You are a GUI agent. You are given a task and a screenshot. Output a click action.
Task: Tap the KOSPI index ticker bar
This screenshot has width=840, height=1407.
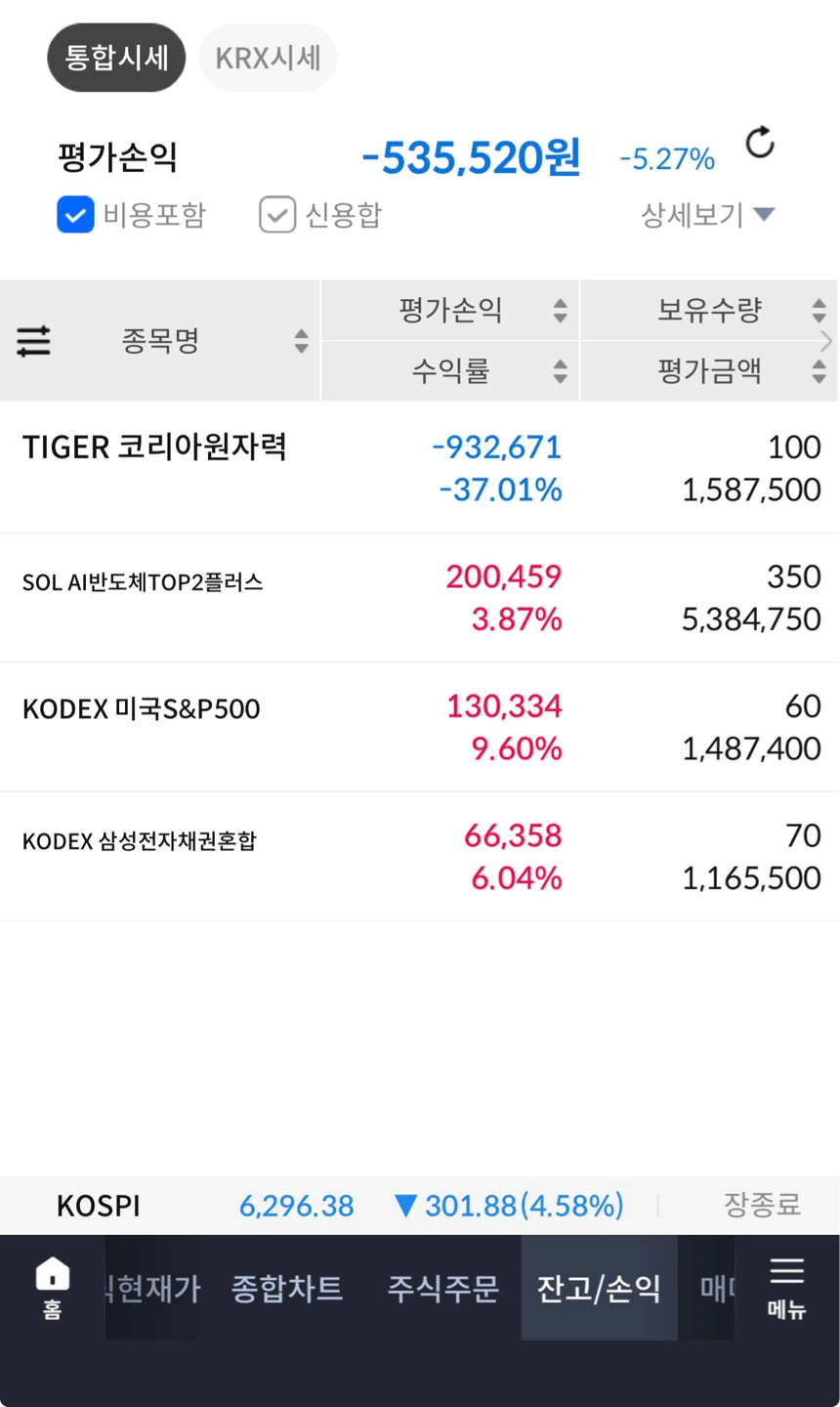tap(420, 1206)
